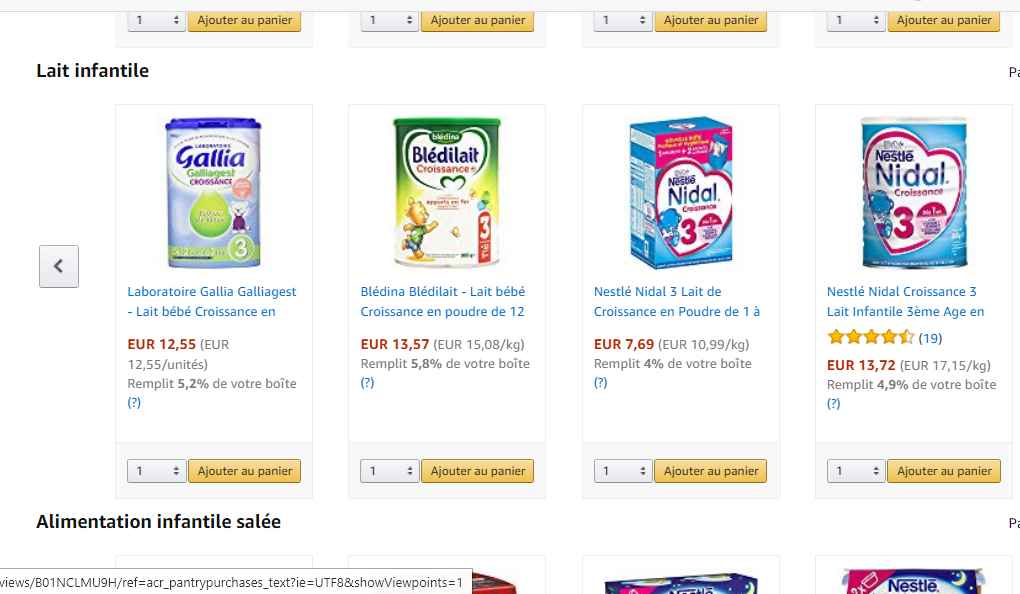Open the Nestlé Nidal Croissance tin image
This screenshot has height=594, width=1020.
pos(913,193)
